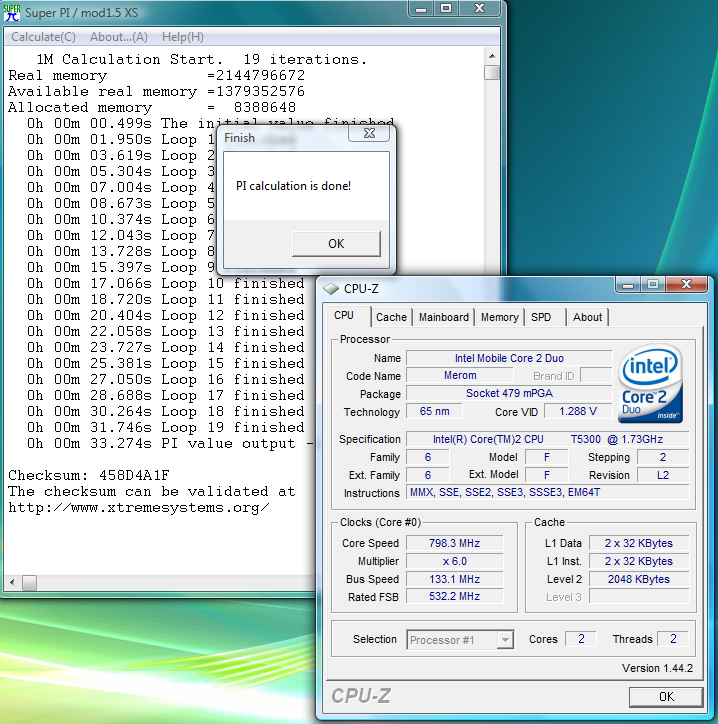Click the horizontal scrollbar left arrow in Super PI
This screenshot has width=718, height=724.
[12, 583]
